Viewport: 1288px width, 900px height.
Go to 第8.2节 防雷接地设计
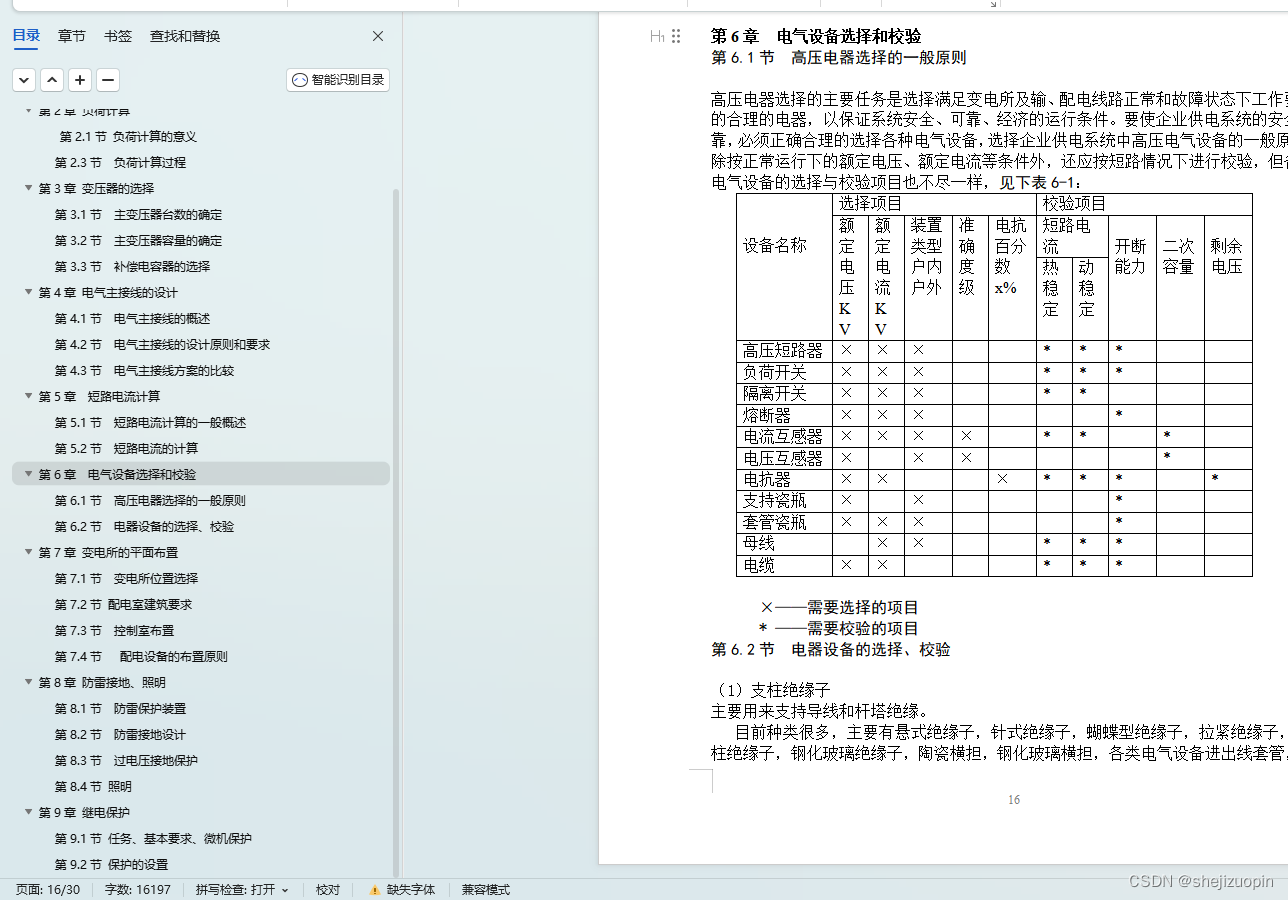[120, 734]
